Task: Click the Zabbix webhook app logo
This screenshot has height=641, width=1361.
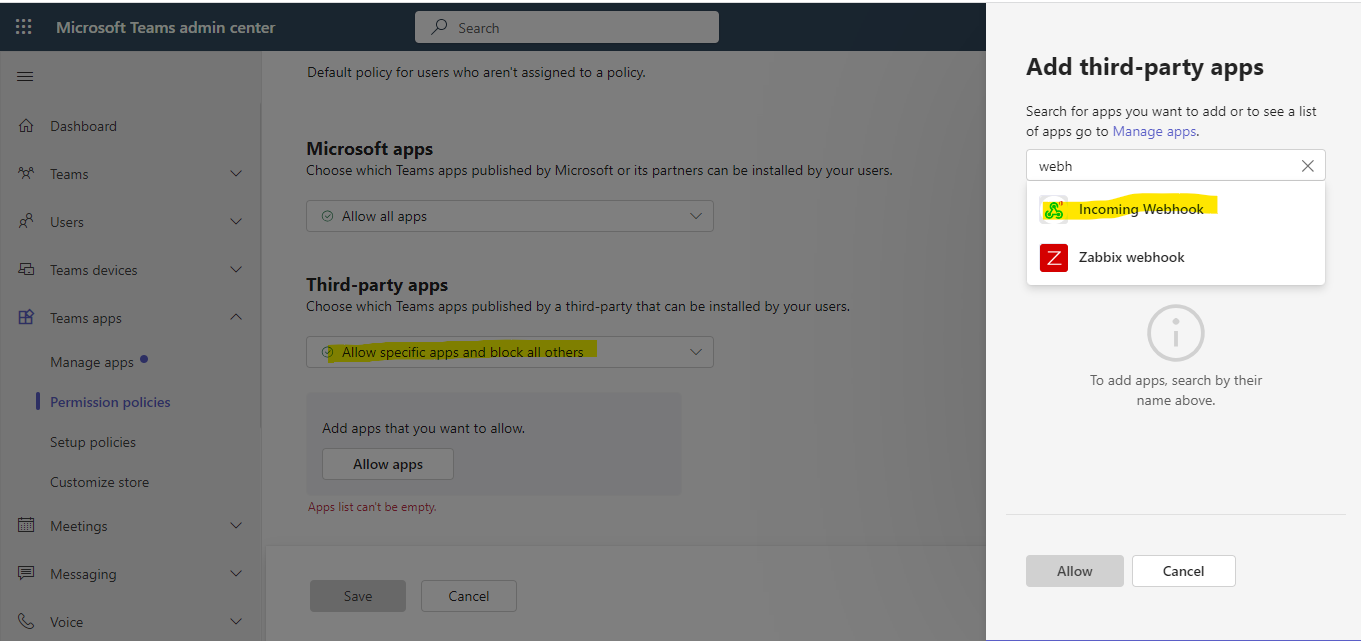Action: coord(1052,257)
